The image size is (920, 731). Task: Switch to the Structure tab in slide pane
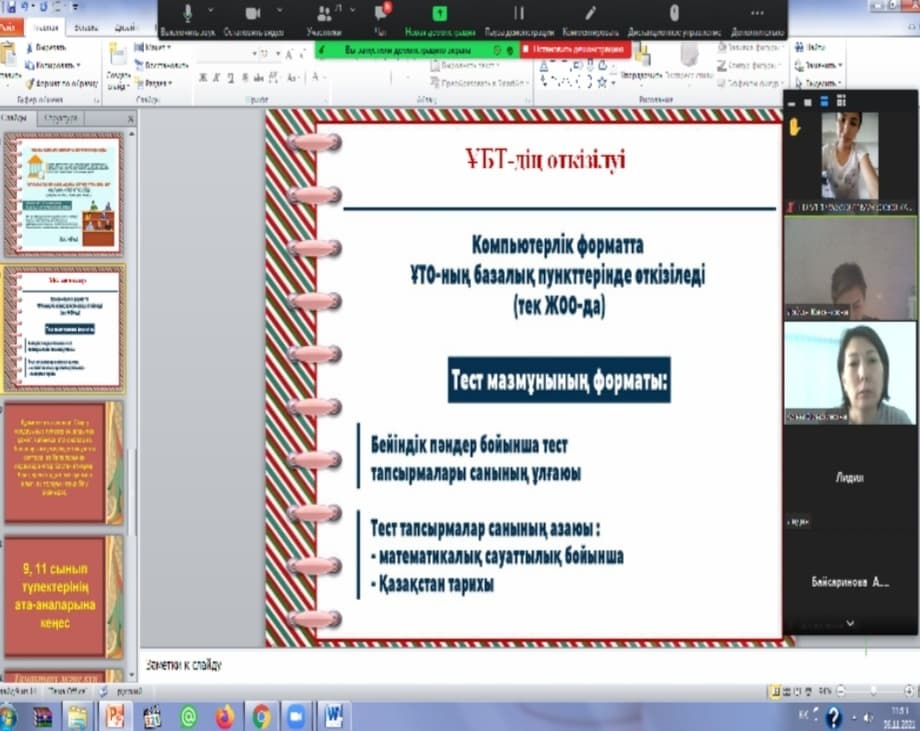pos(60,119)
